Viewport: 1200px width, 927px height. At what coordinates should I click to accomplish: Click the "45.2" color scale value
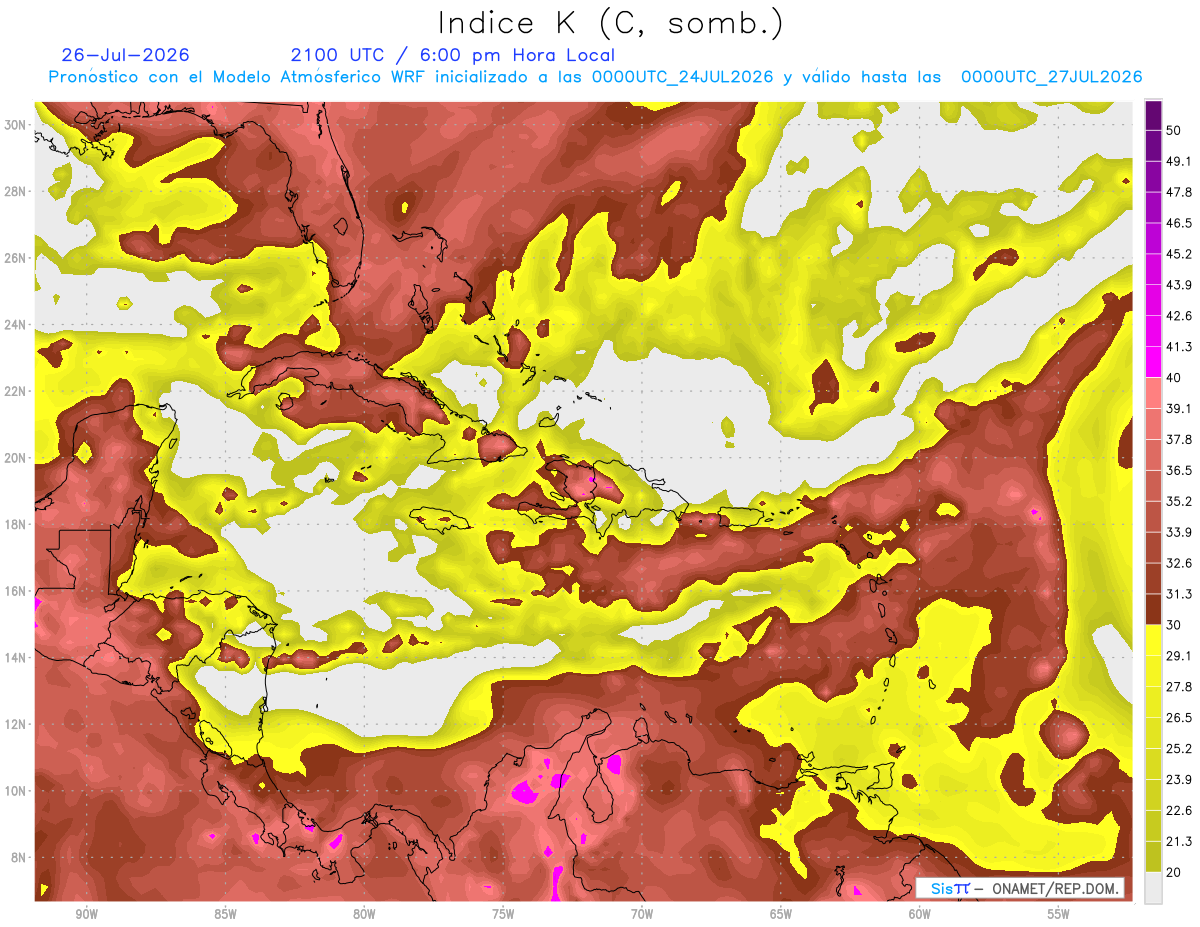1179,255
